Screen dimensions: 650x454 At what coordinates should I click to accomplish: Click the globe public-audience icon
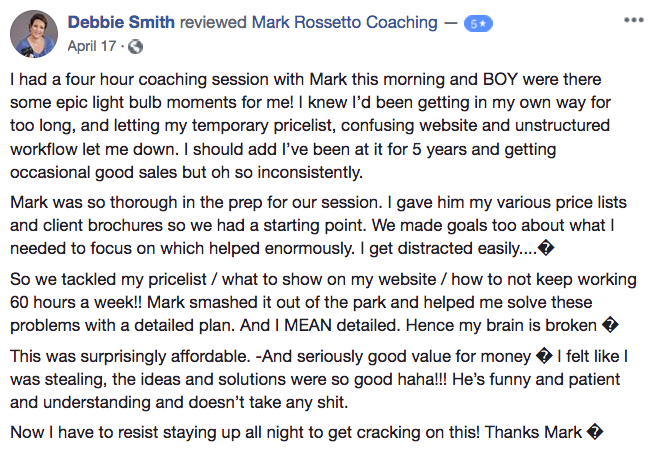point(135,46)
